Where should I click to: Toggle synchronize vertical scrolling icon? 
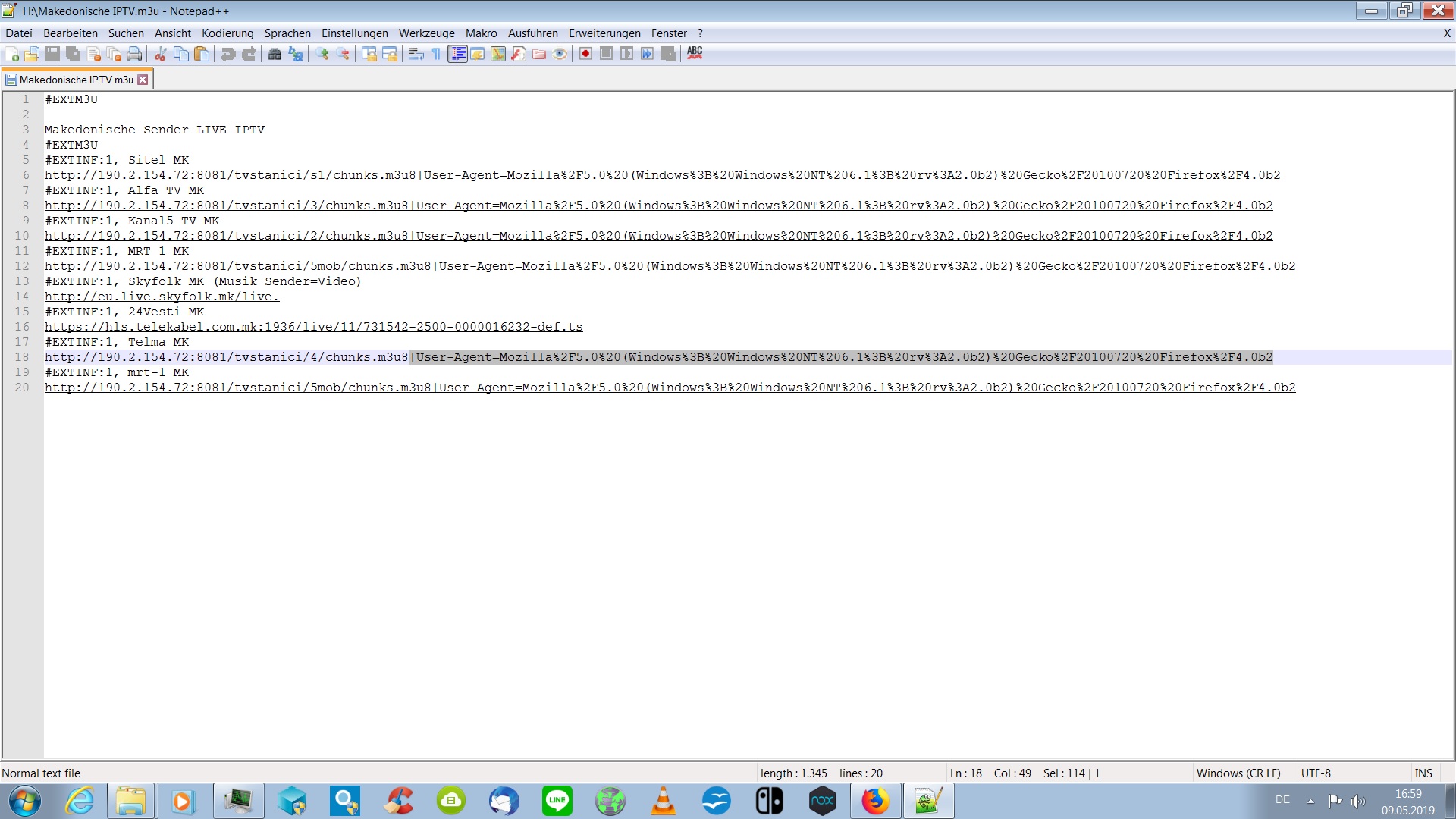[x=369, y=54]
